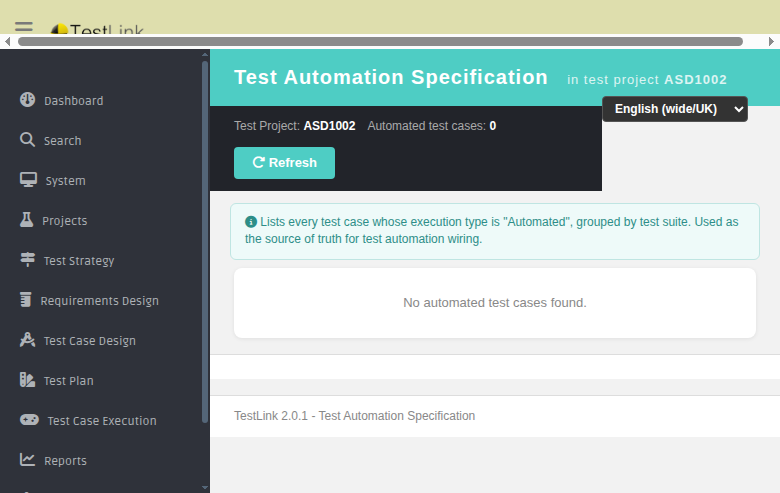Click "in test project ASD1002" subtitle
Screen dimensions: 780x493
[647, 80]
